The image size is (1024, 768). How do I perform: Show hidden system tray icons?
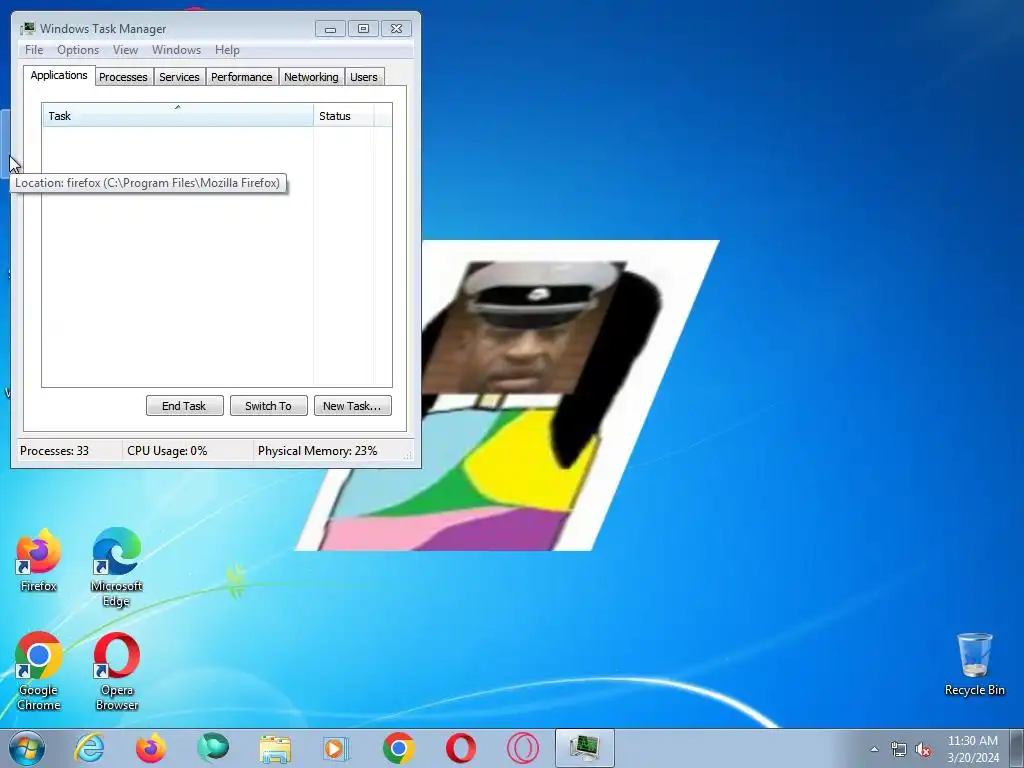click(x=874, y=749)
